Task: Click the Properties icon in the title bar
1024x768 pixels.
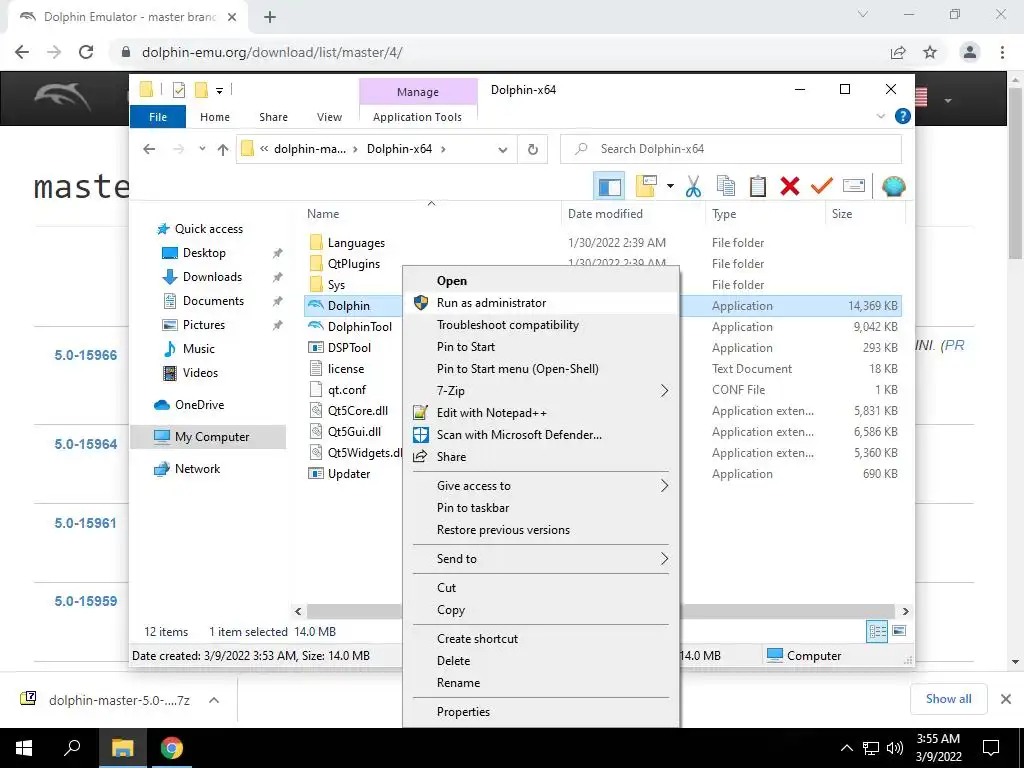Action: pos(179,90)
